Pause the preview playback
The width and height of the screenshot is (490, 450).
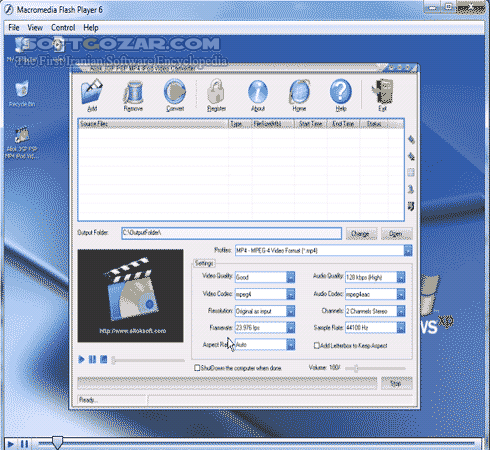(x=92, y=359)
